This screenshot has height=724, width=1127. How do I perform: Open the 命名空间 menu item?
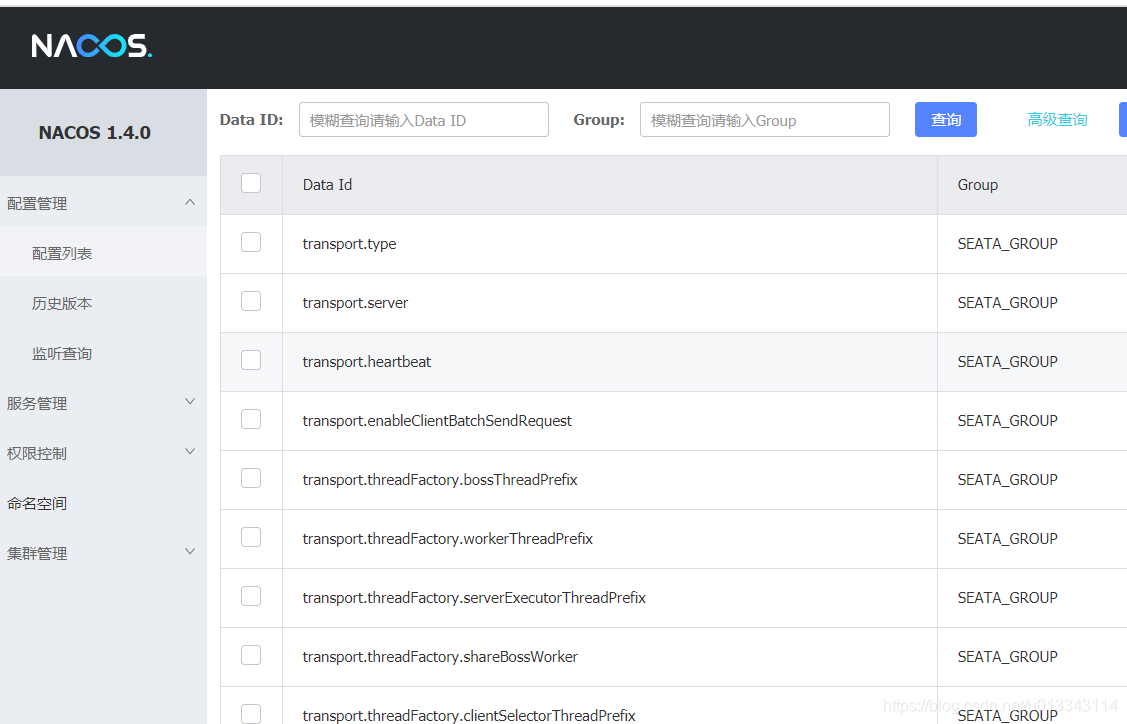(37, 503)
